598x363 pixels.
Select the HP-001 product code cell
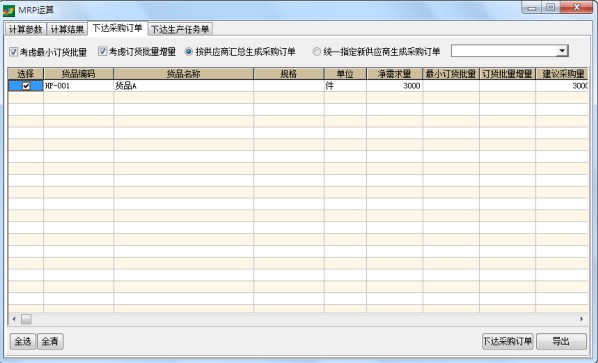(79, 86)
